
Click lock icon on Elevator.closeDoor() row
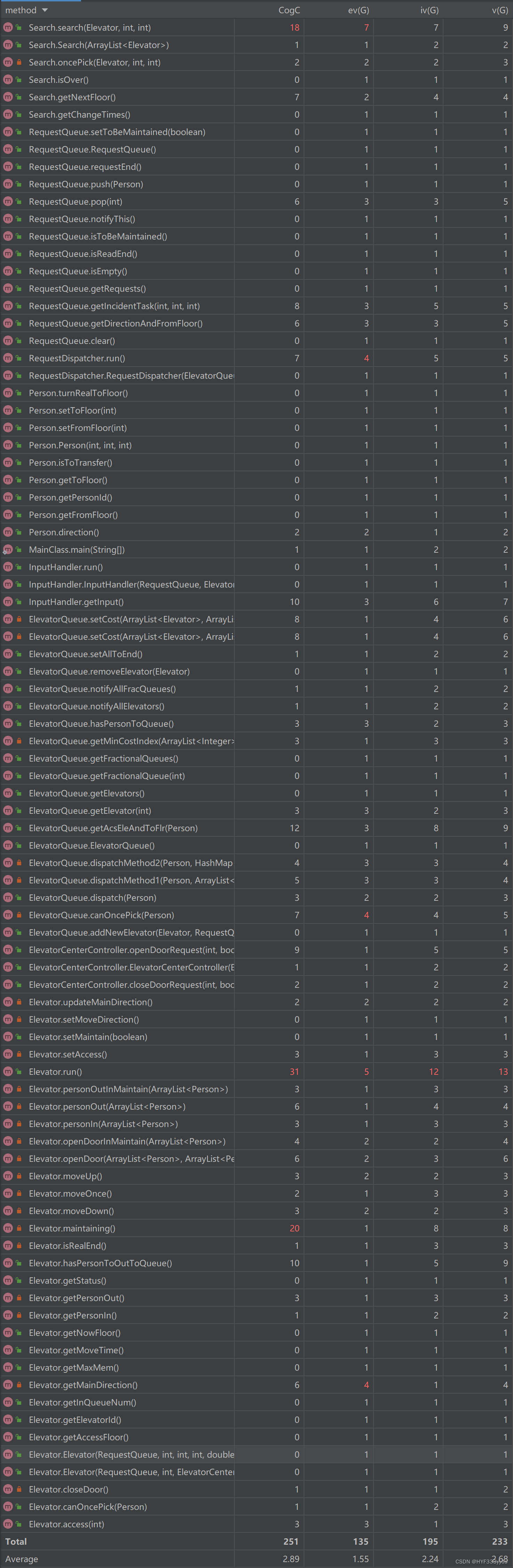pos(19,1489)
